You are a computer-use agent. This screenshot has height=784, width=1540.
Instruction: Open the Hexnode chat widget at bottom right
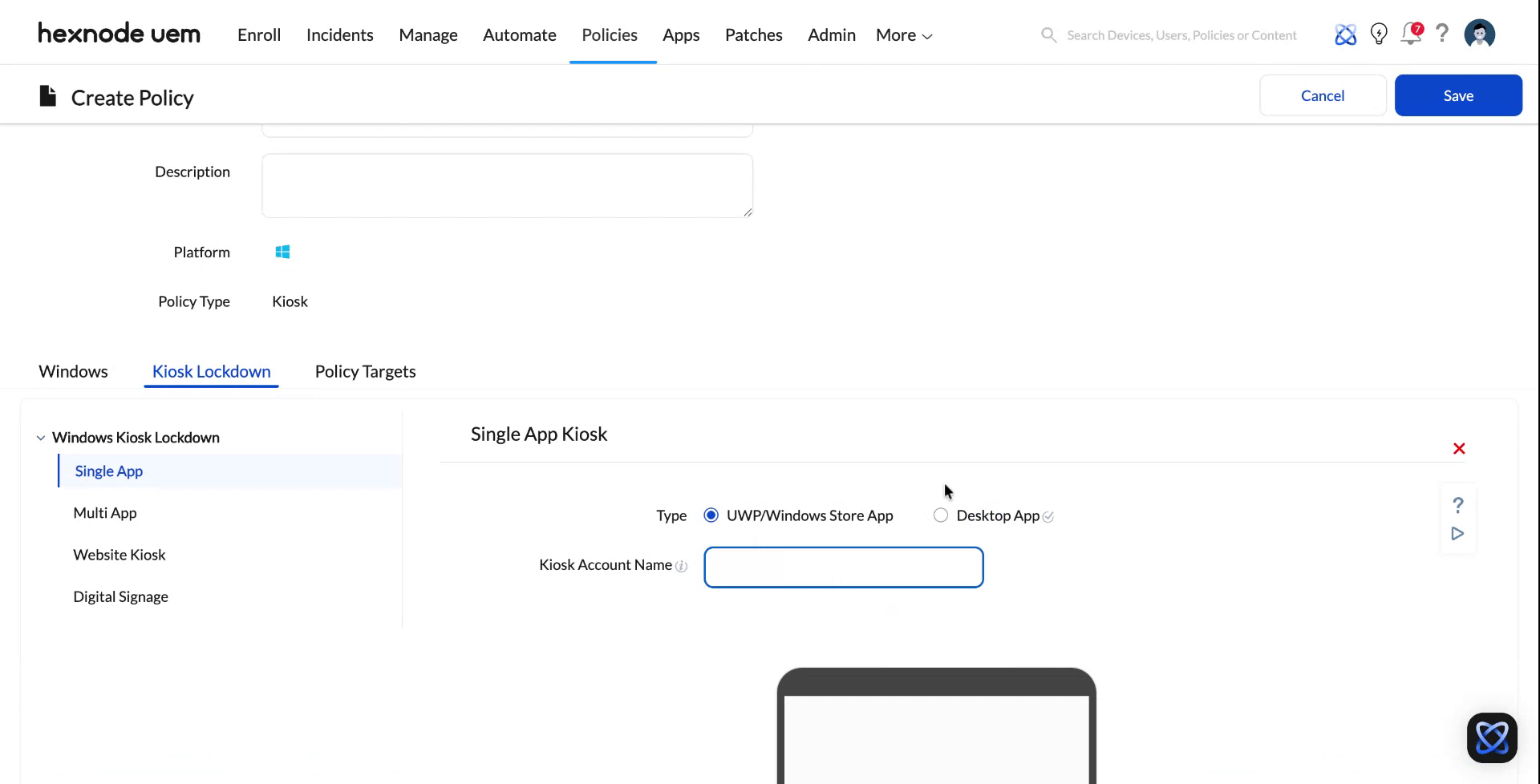click(1492, 738)
